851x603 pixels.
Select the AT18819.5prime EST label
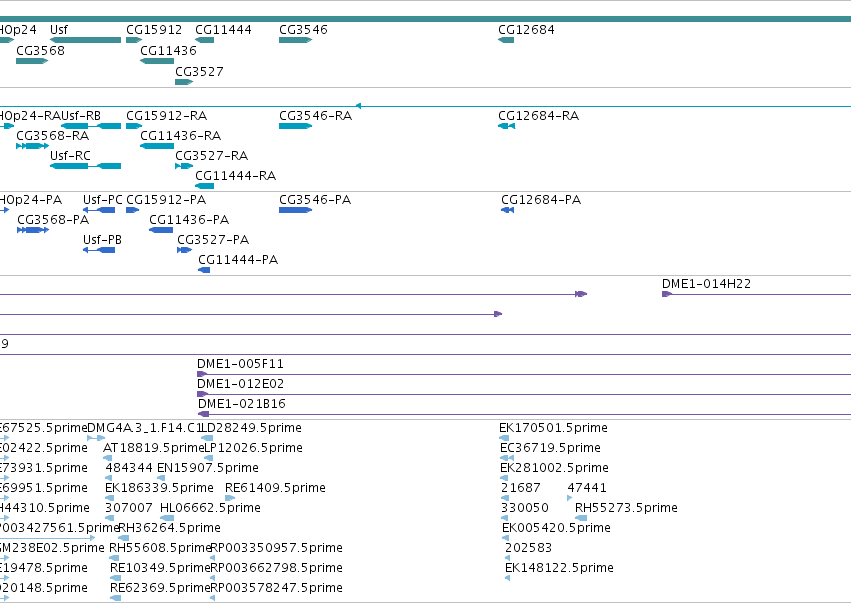point(153,448)
